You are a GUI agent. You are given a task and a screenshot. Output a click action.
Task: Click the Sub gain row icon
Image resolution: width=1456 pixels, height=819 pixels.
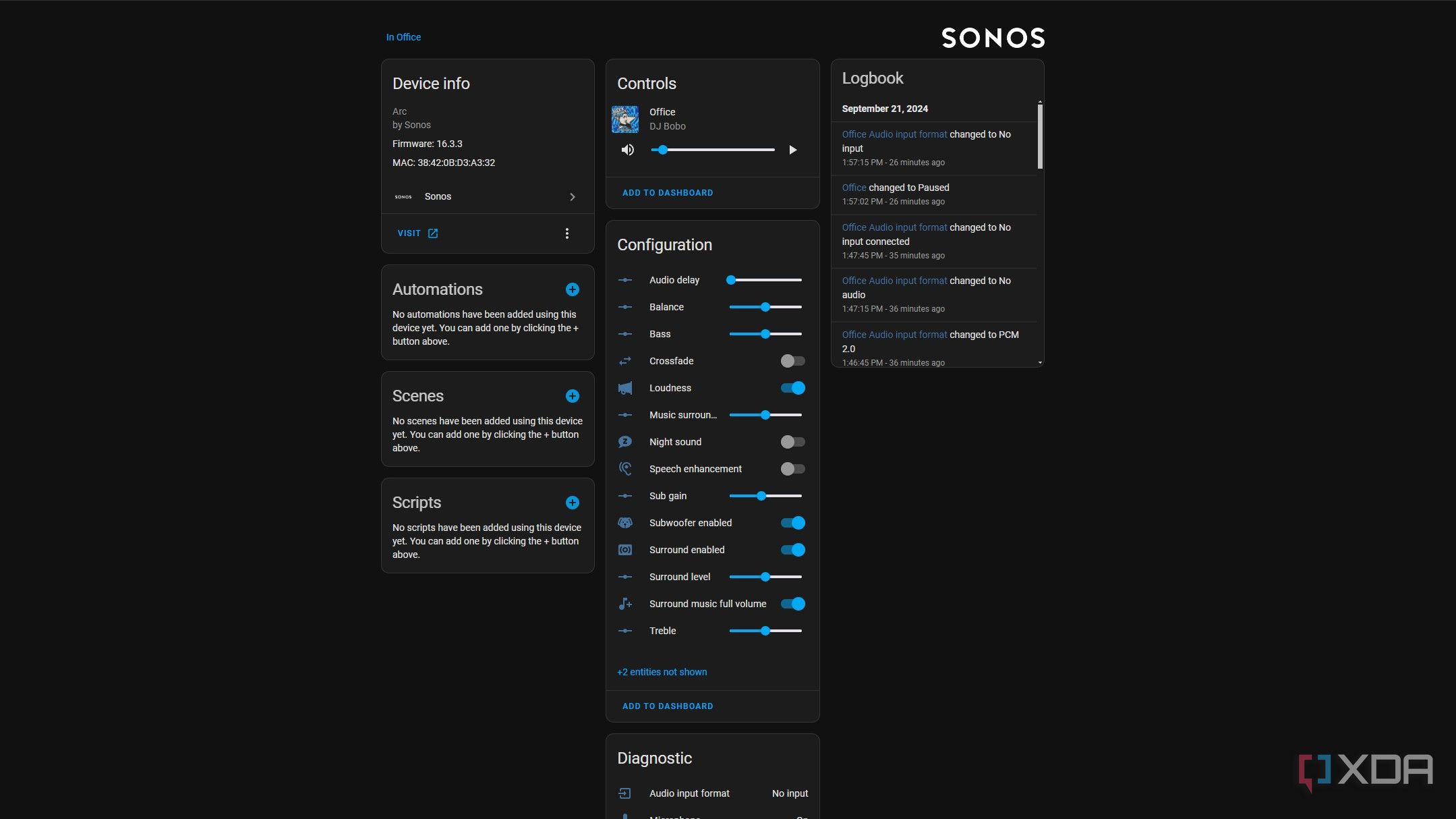click(x=625, y=496)
